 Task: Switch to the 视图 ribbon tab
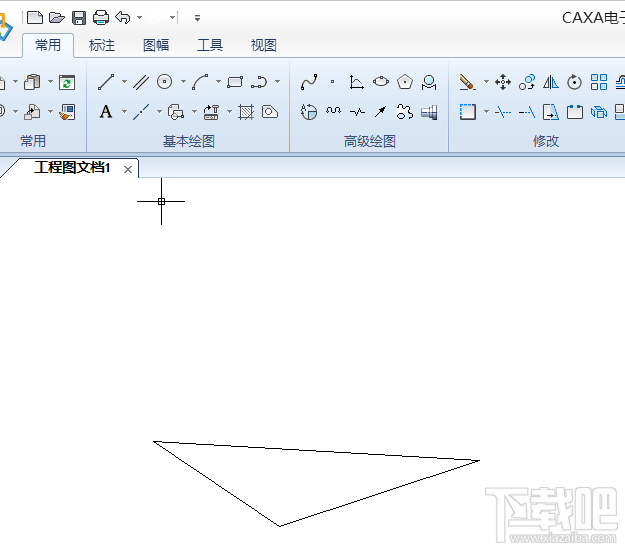point(263,45)
